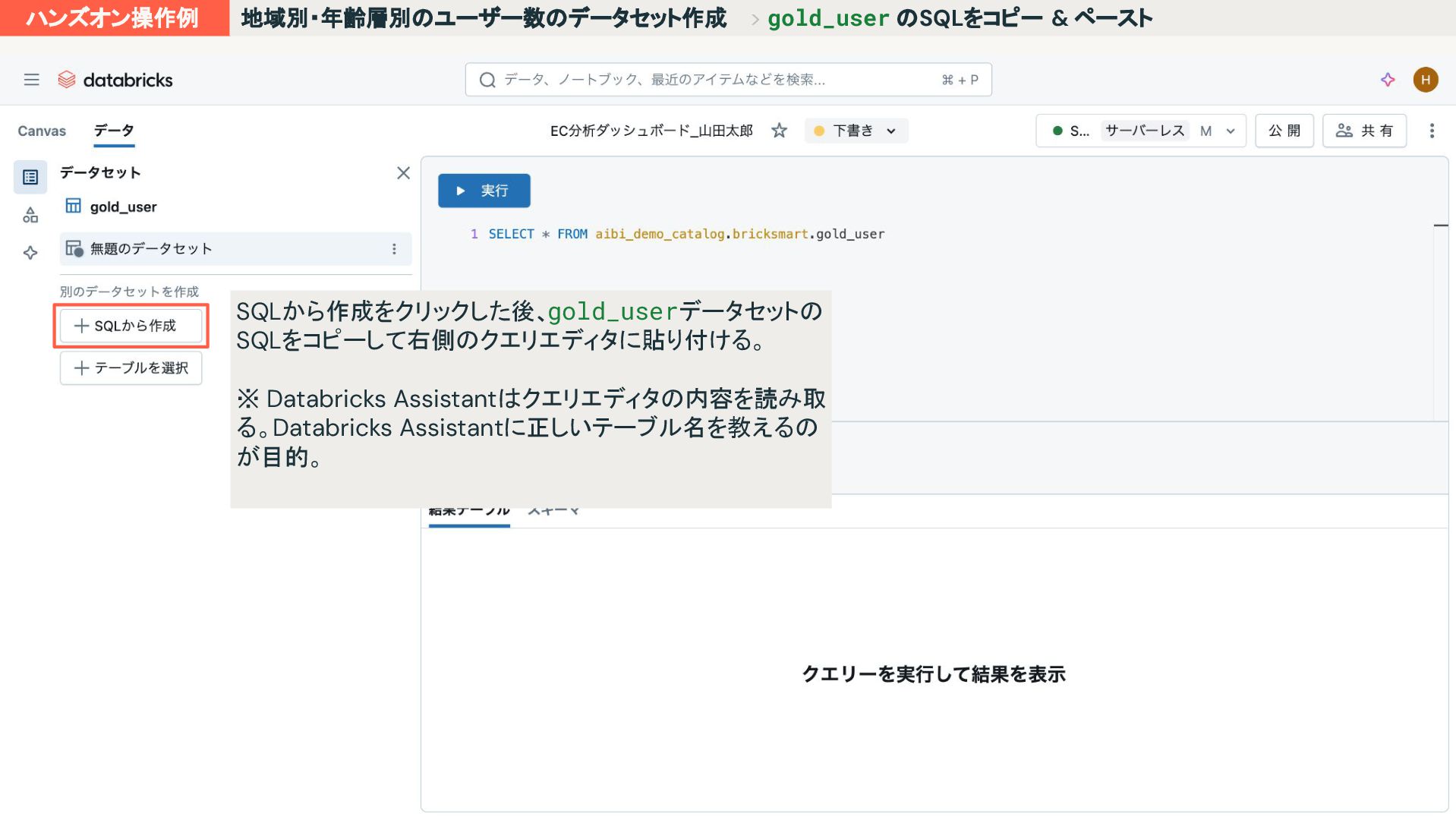Click the gold_user table icon
1456x820 pixels.
[73, 206]
